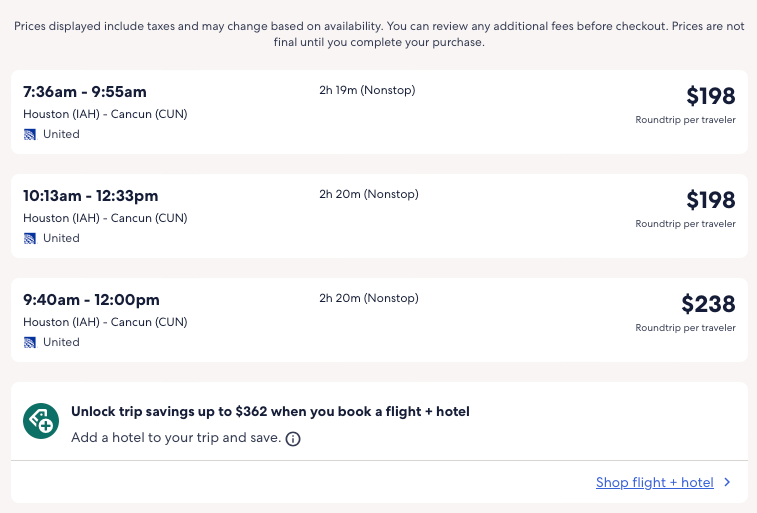Click the United logo on the 9:40am flight
This screenshot has height=513, width=757.
pyautogui.click(x=30, y=342)
